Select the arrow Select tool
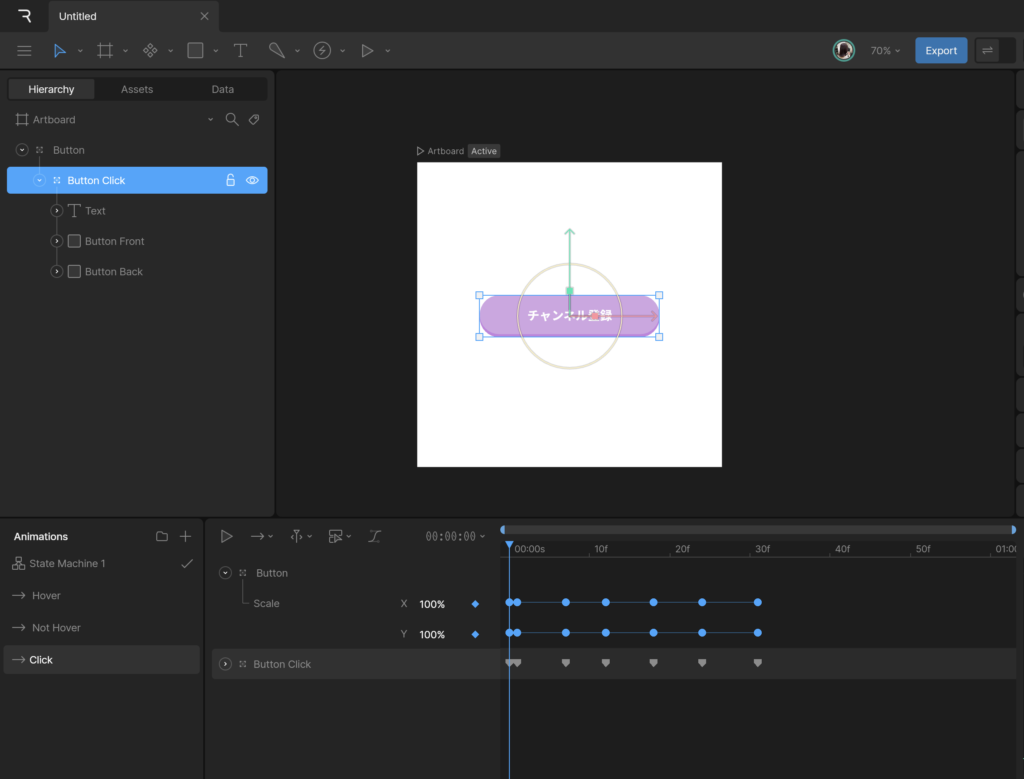This screenshot has height=779, width=1024. (60, 51)
